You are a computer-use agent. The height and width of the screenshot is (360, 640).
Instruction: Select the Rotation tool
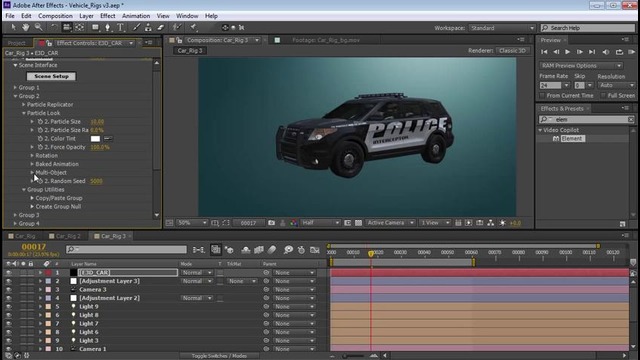click(x=54, y=27)
